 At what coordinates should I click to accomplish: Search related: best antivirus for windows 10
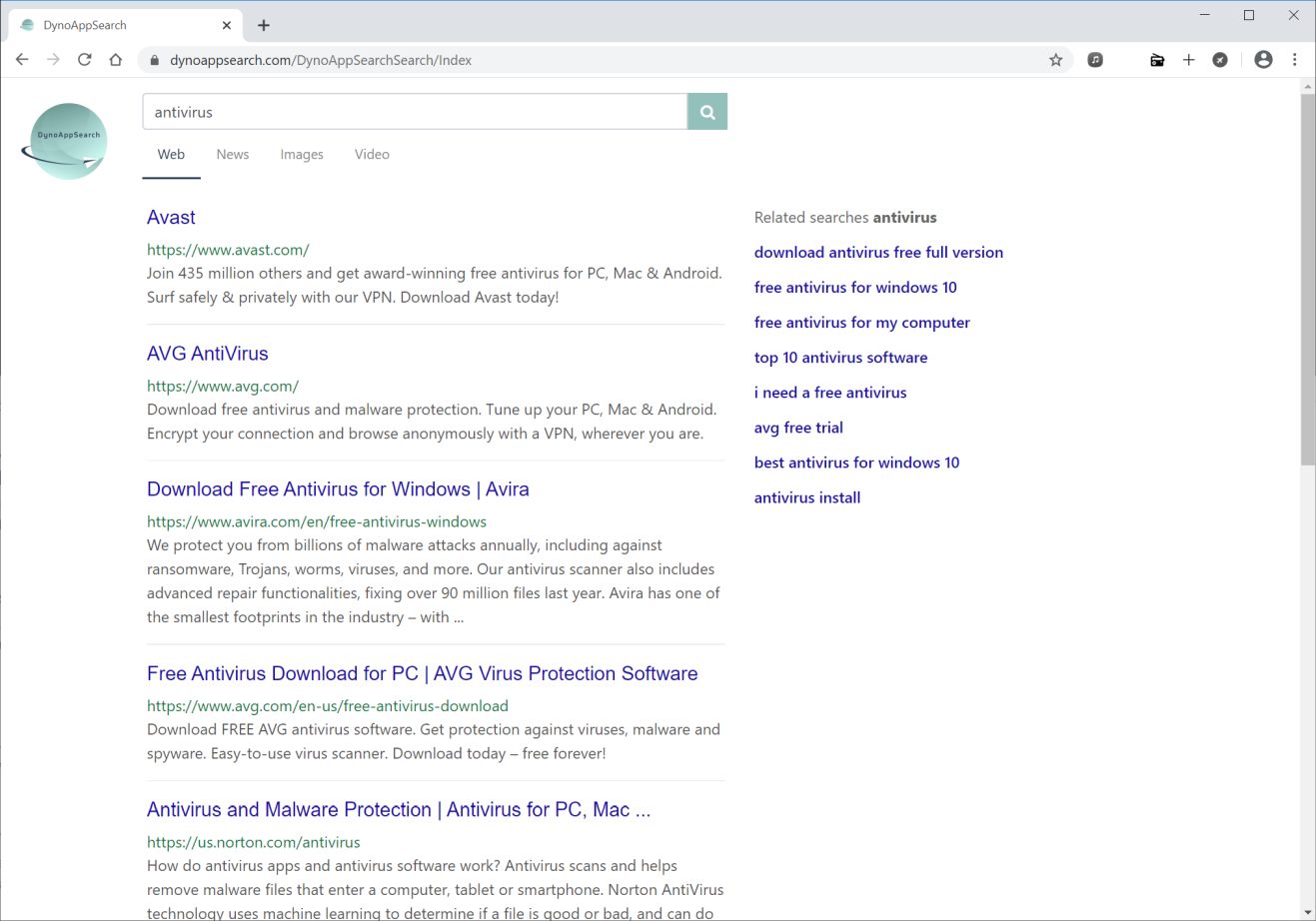tap(856, 462)
